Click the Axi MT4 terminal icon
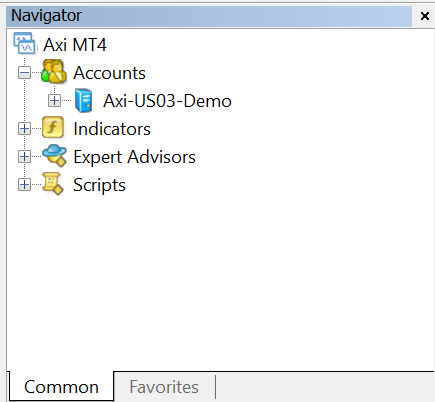435x402 pixels. tap(24, 43)
